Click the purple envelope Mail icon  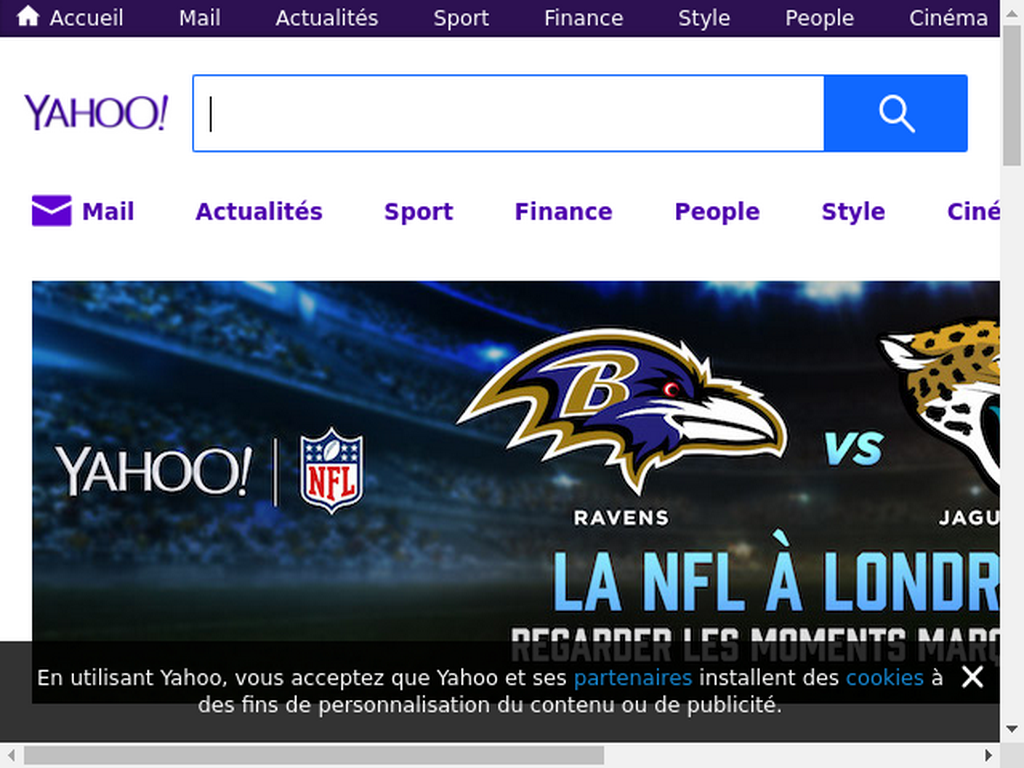point(52,210)
